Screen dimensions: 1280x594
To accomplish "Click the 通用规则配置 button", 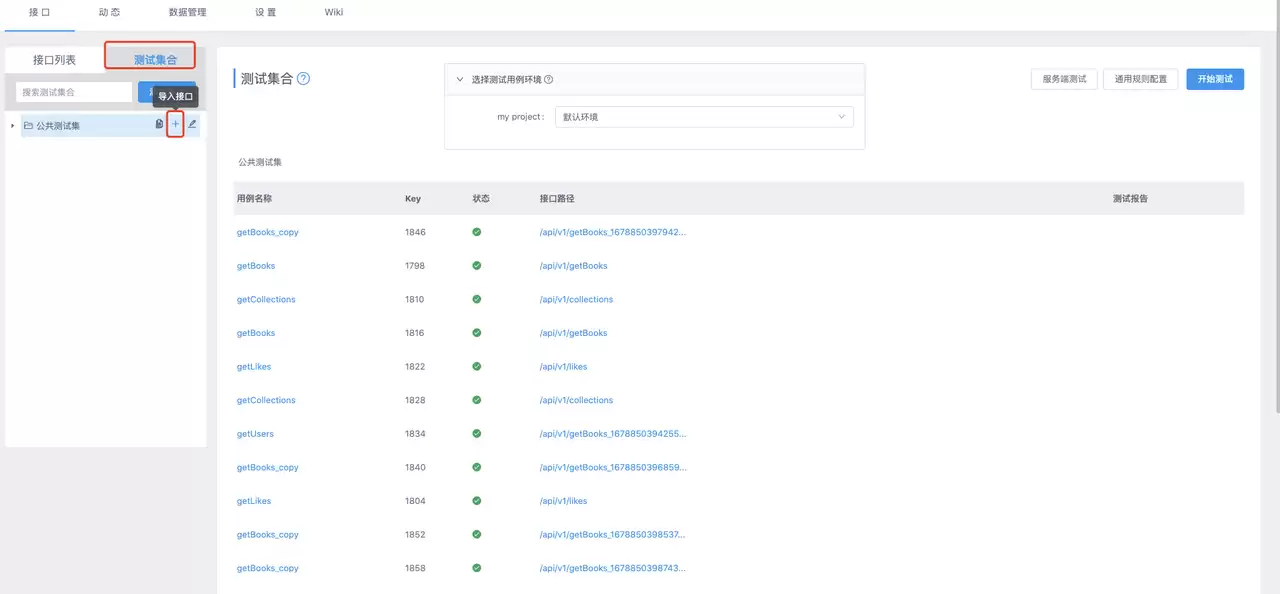I will (x=1141, y=79).
